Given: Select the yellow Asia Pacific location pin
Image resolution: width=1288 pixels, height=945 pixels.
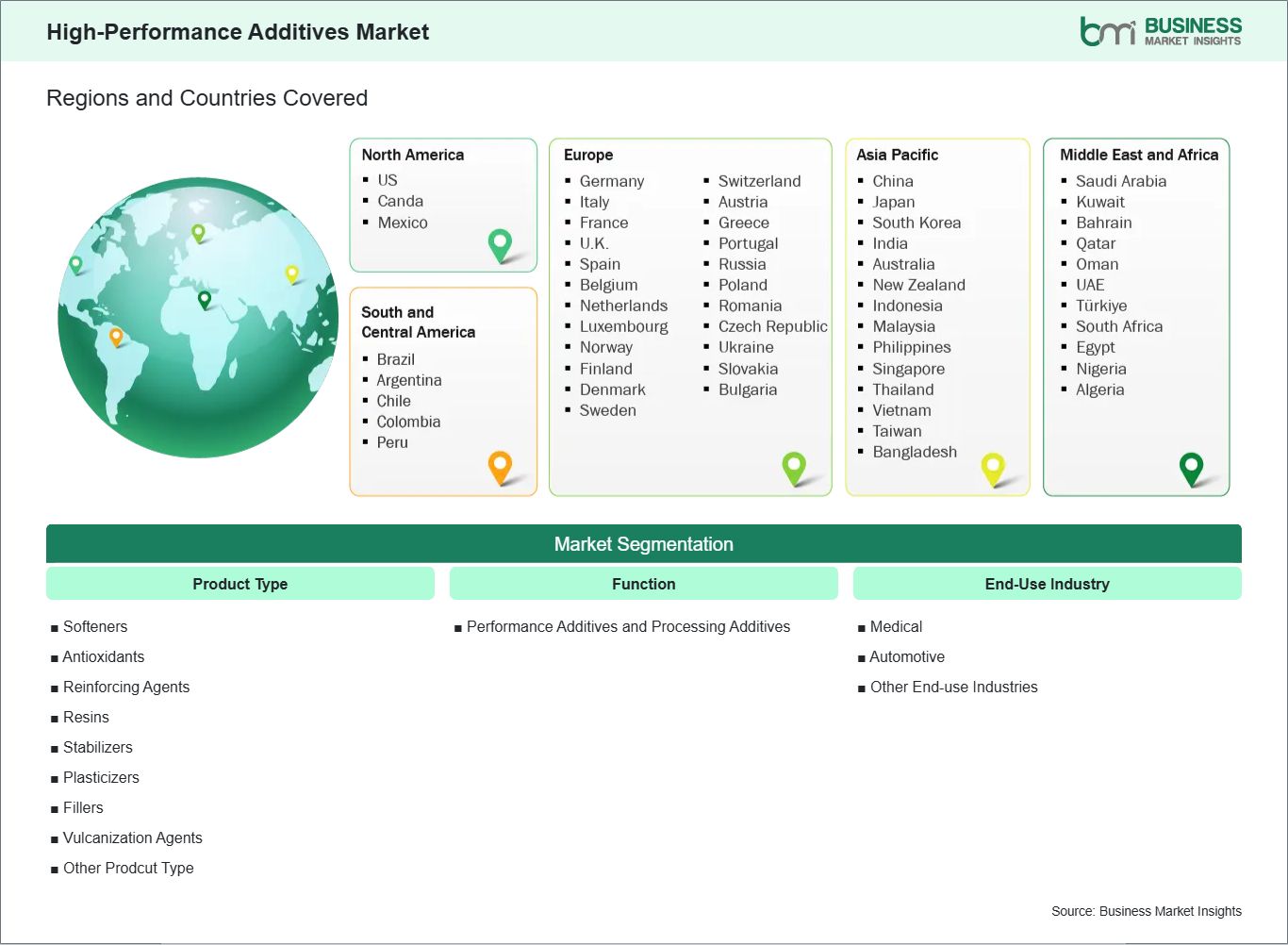Looking at the screenshot, I should [x=993, y=468].
